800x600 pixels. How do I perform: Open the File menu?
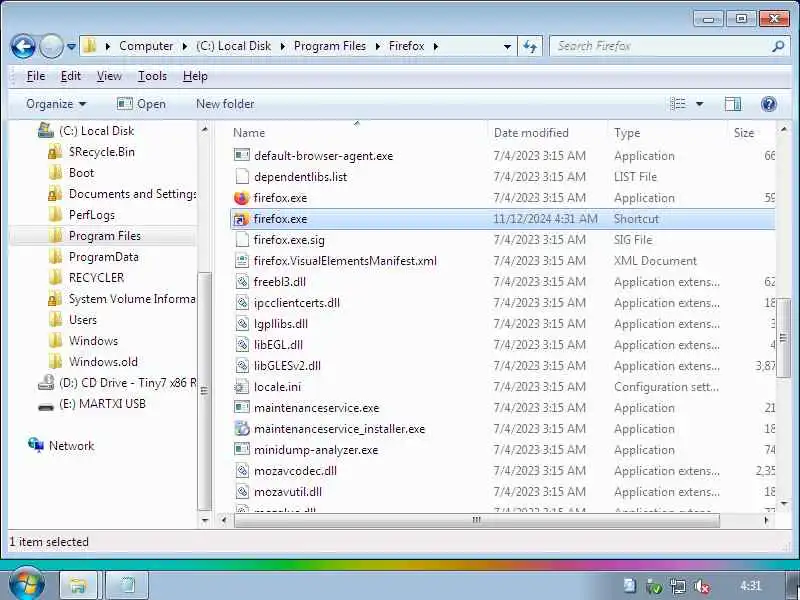point(36,76)
